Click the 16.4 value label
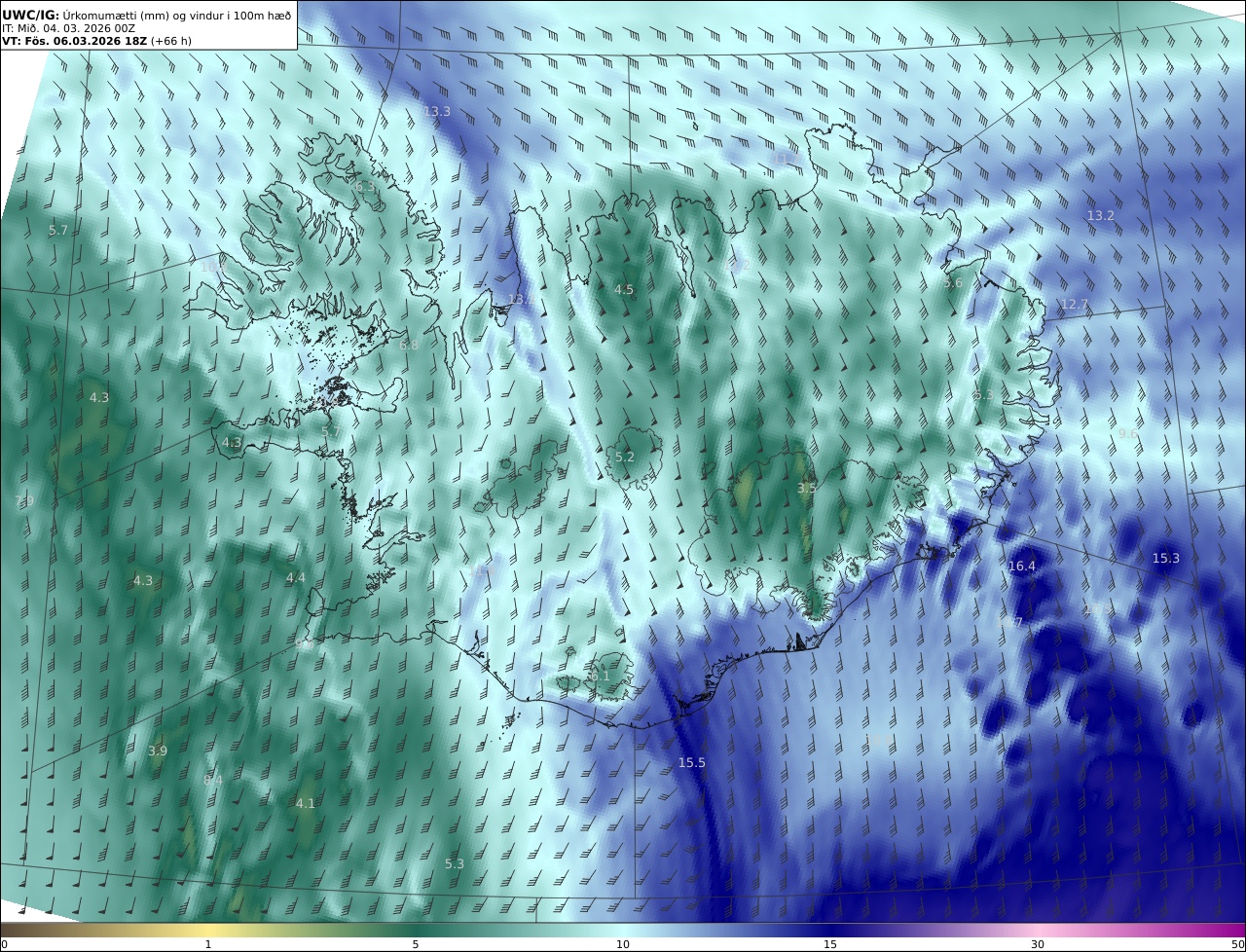This screenshot has height=952, width=1246. [x=1022, y=567]
